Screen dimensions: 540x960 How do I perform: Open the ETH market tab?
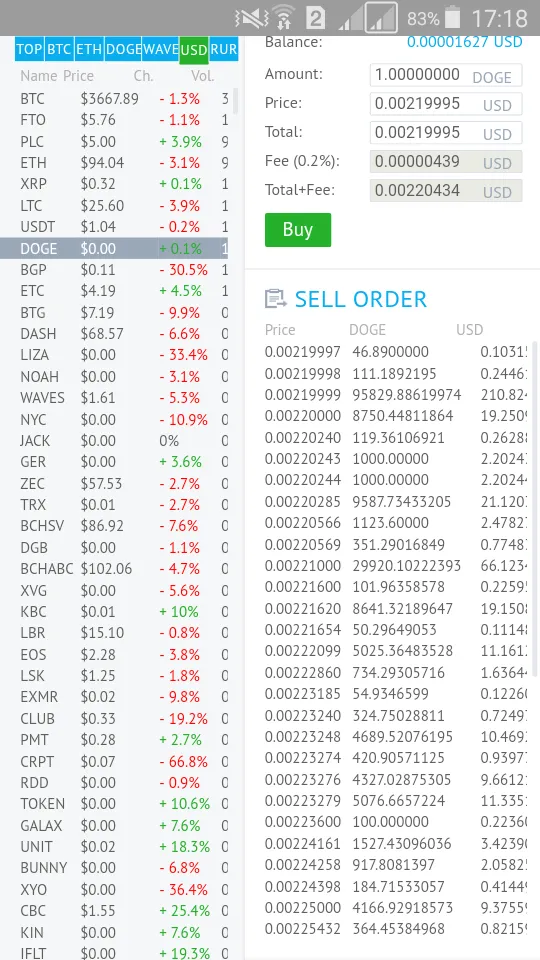(x=89, y=50)
